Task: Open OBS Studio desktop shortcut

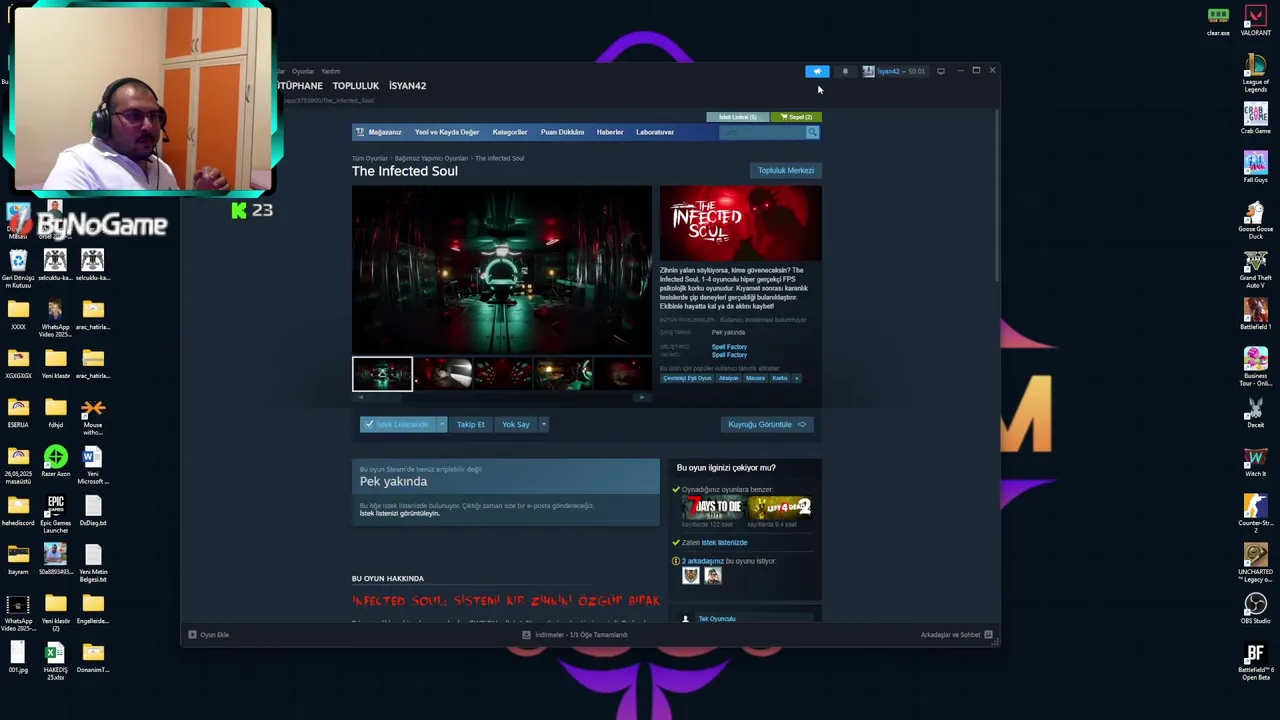Action: [x=1256, y=608]
